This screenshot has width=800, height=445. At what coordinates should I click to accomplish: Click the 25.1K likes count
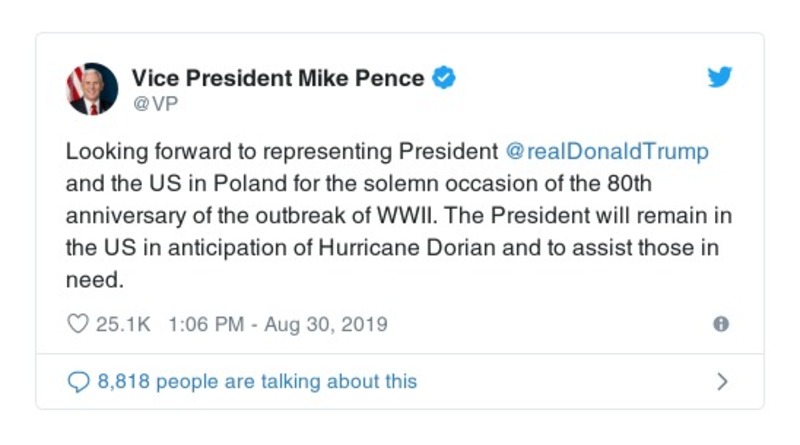122,324
